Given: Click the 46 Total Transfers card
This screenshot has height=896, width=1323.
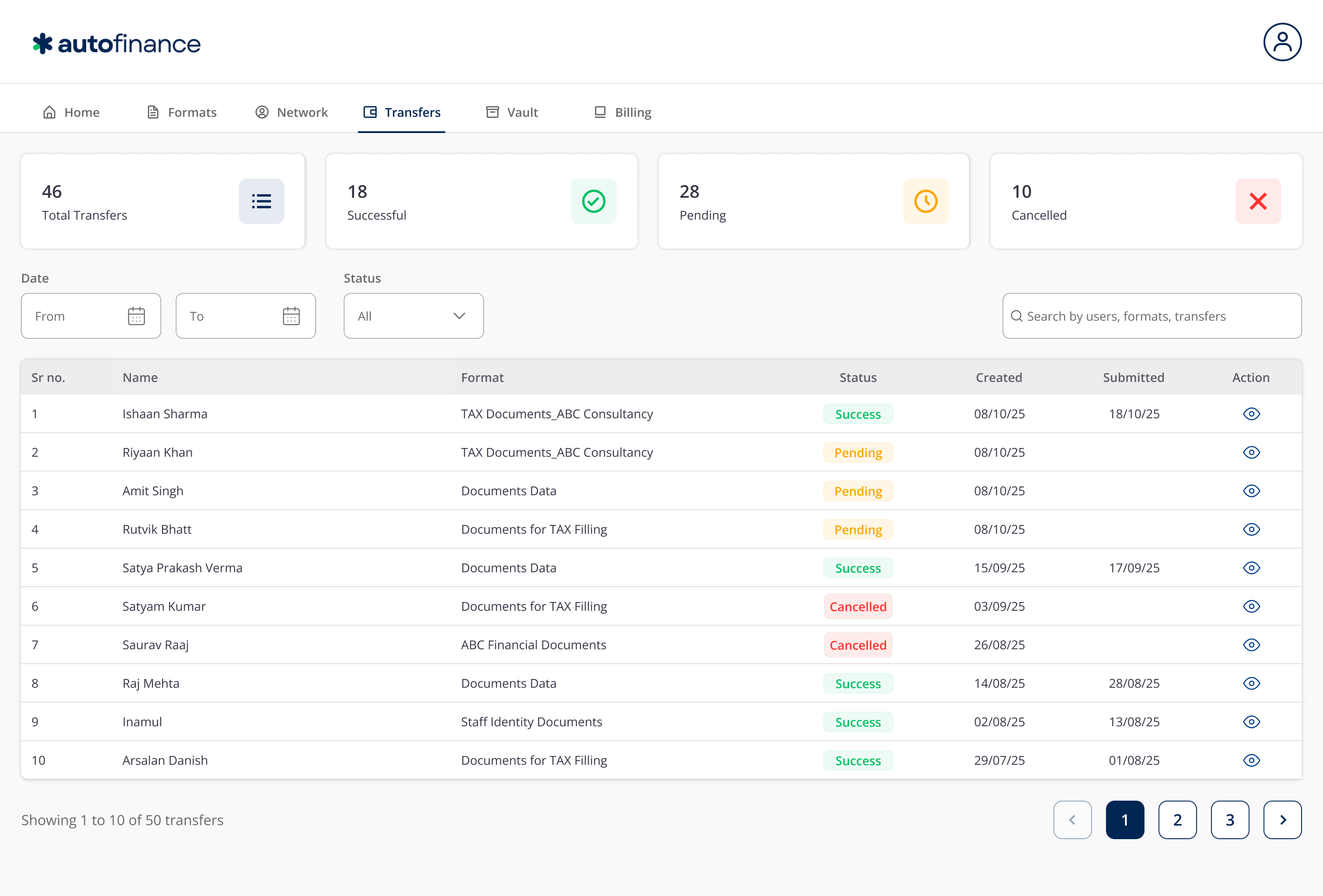Looking at the screenshot, I should (163, 201).
